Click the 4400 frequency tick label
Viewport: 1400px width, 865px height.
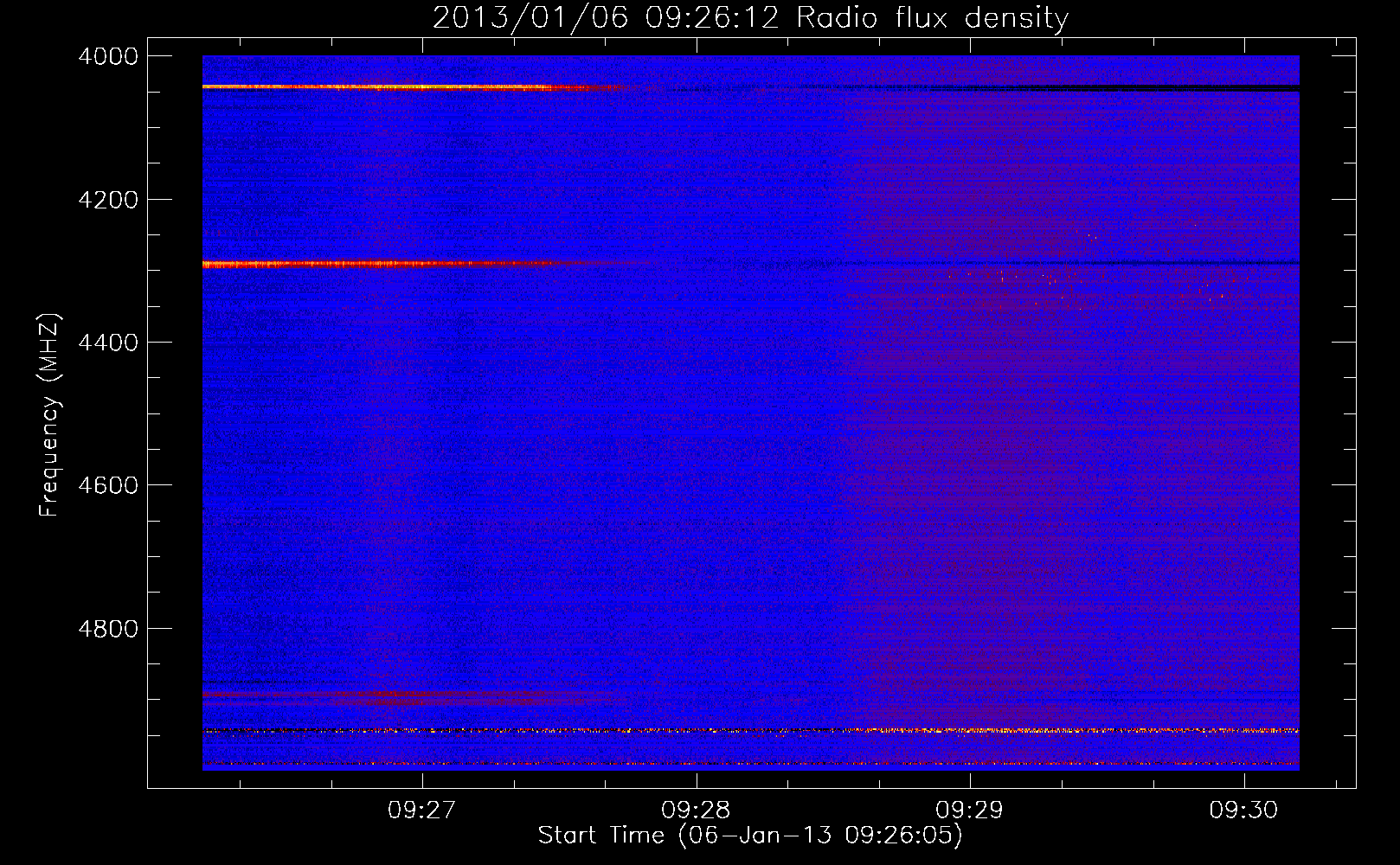pyautogui.click(x=108, y=343)
